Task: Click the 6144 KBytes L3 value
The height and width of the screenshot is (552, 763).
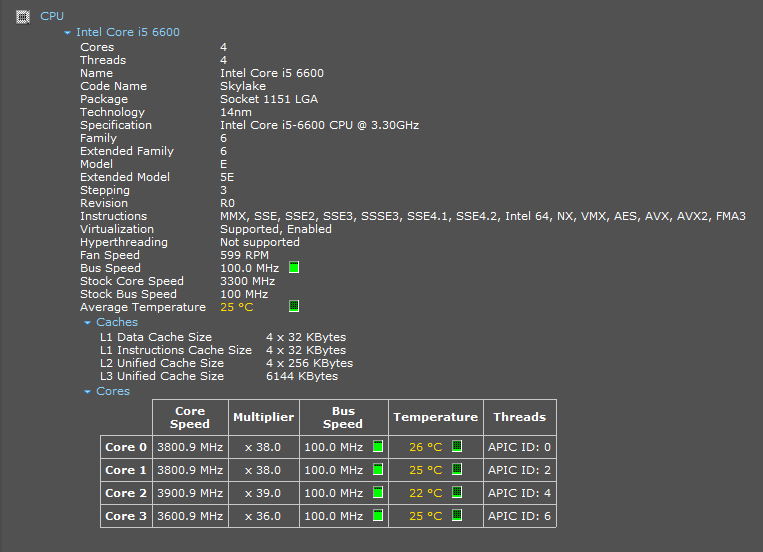Action: tap(302, 376)
